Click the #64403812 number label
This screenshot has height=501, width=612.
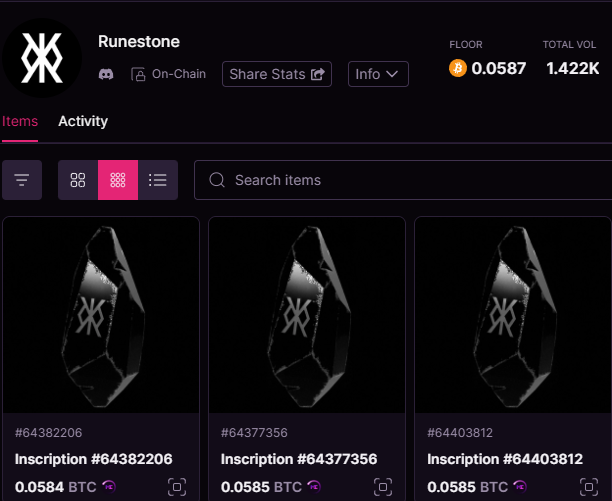point(460,433)
